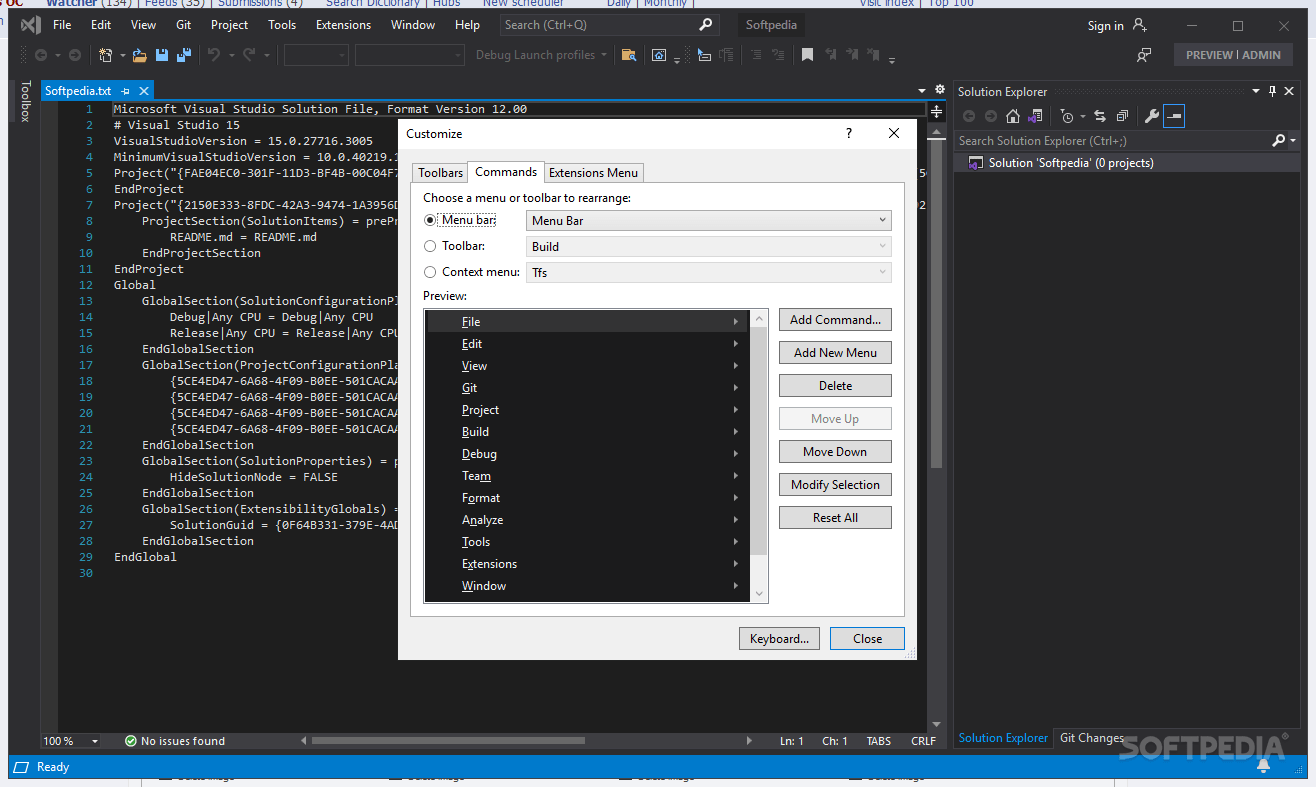Click the notification bell in status bar
1316x787 pixels.
click(x=1264, y=766)
